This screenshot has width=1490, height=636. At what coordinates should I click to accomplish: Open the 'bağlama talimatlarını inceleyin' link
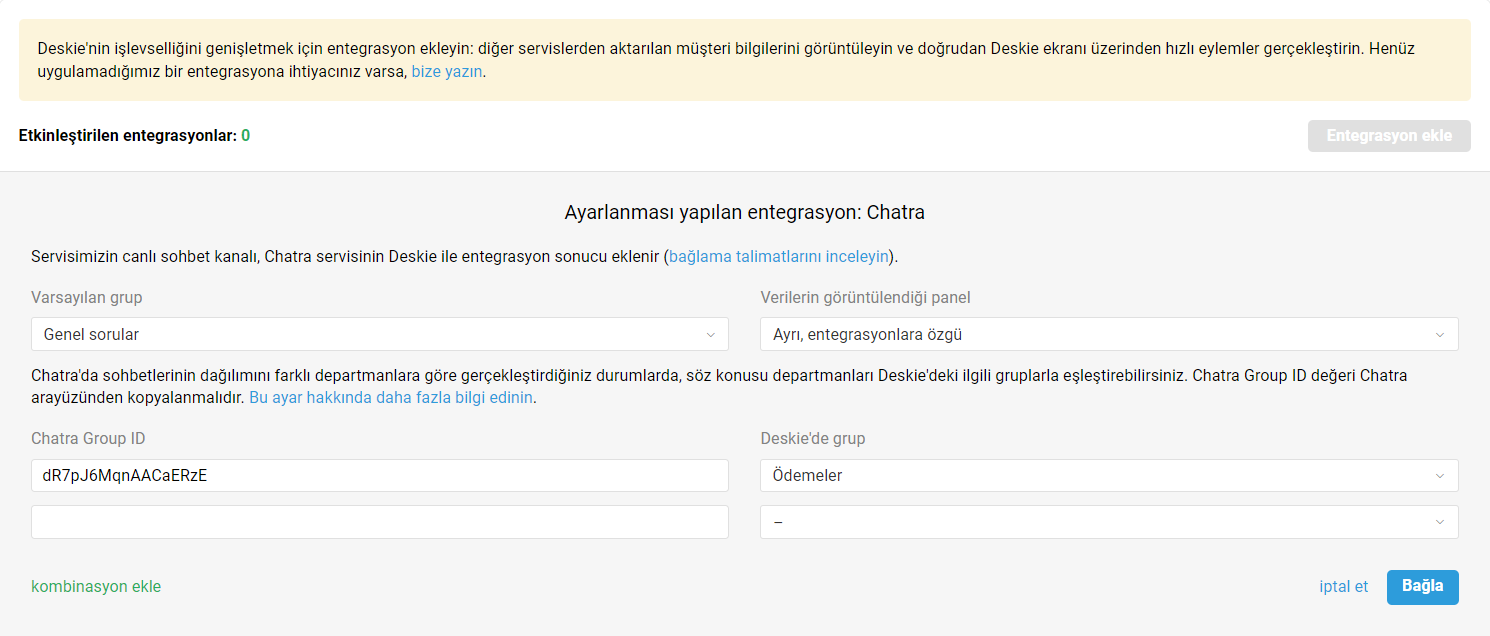[x=779, y=256]
